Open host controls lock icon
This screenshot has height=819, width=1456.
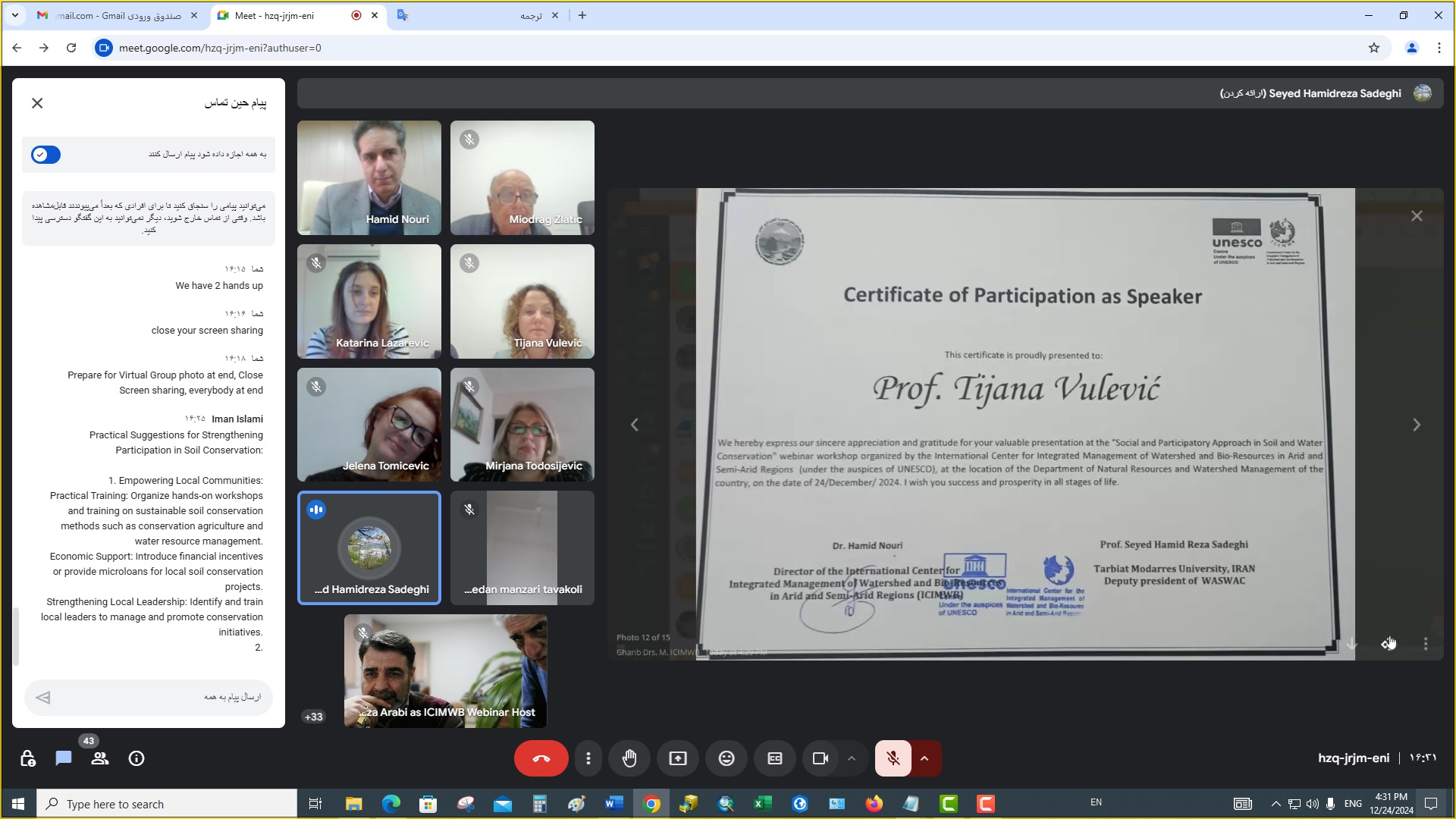point(28,758)
